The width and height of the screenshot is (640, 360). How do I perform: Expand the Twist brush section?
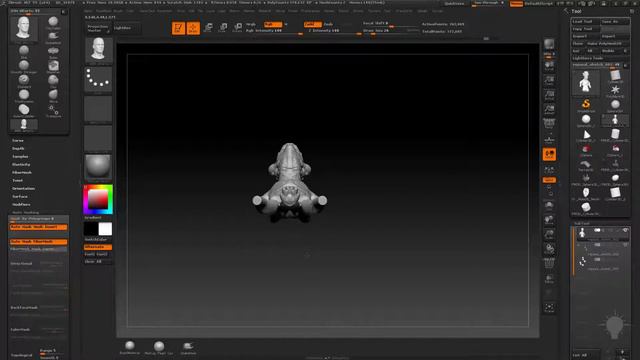click(x=18, y=180)
